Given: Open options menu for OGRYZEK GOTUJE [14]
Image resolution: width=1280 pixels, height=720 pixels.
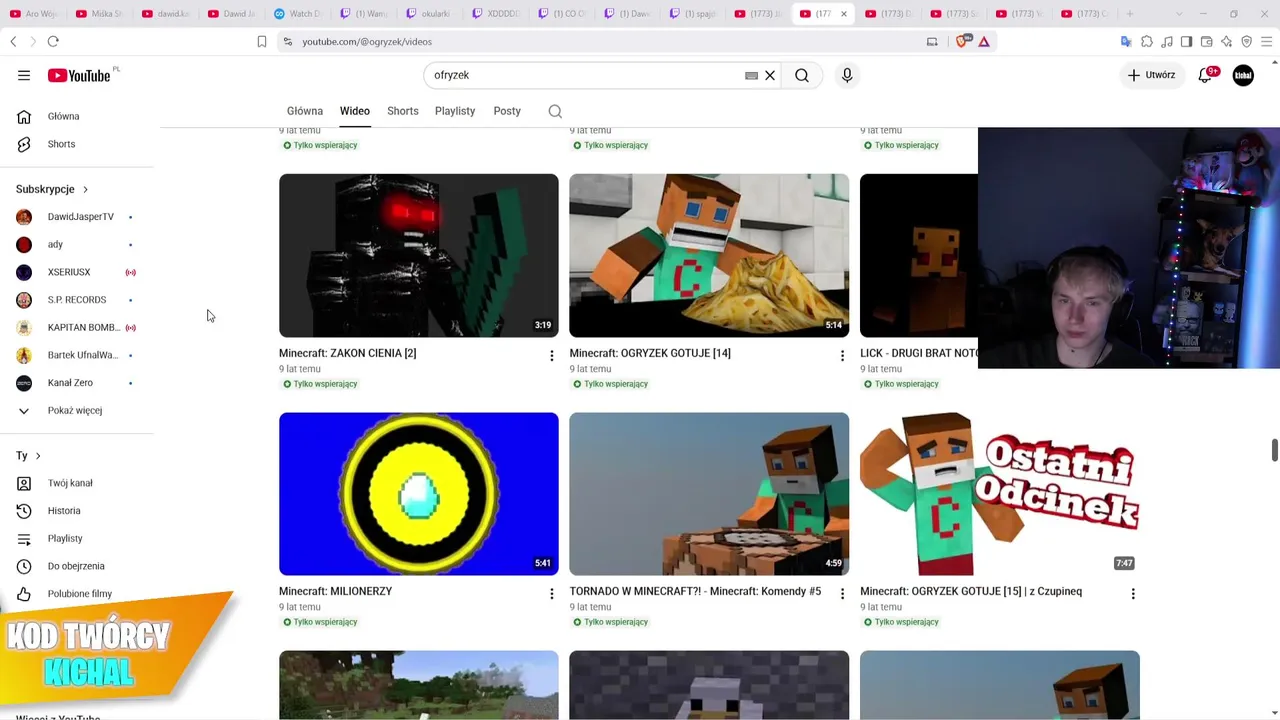Looking at the screenshot, I should pos(842,356).
